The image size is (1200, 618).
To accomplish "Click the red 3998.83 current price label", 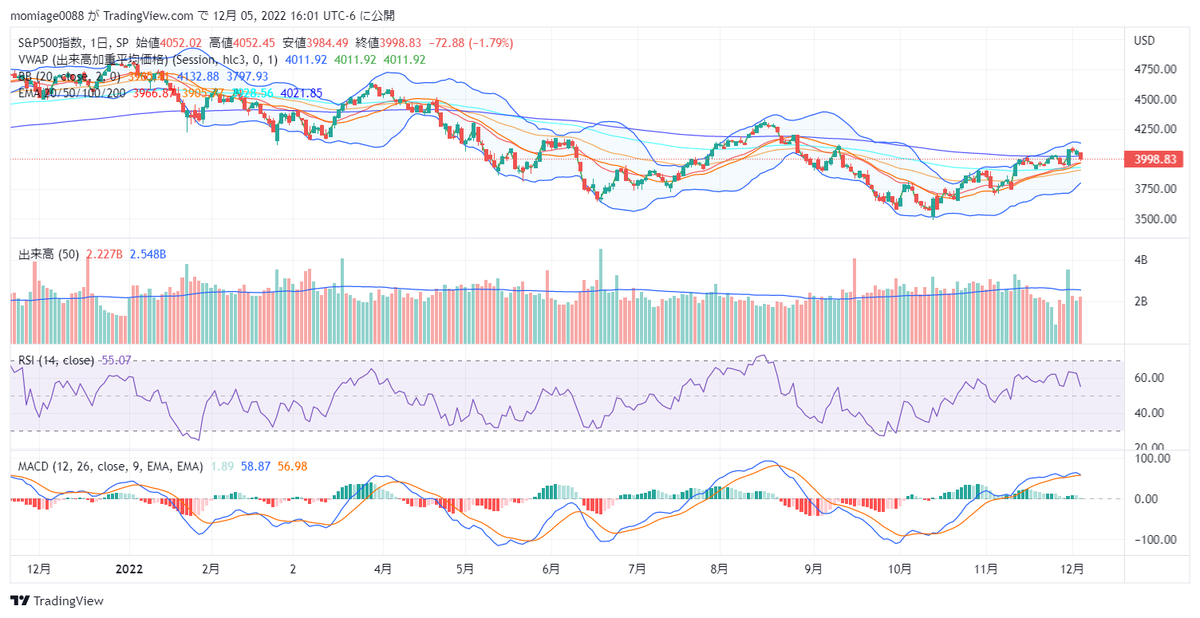I will click(1153, 159).
